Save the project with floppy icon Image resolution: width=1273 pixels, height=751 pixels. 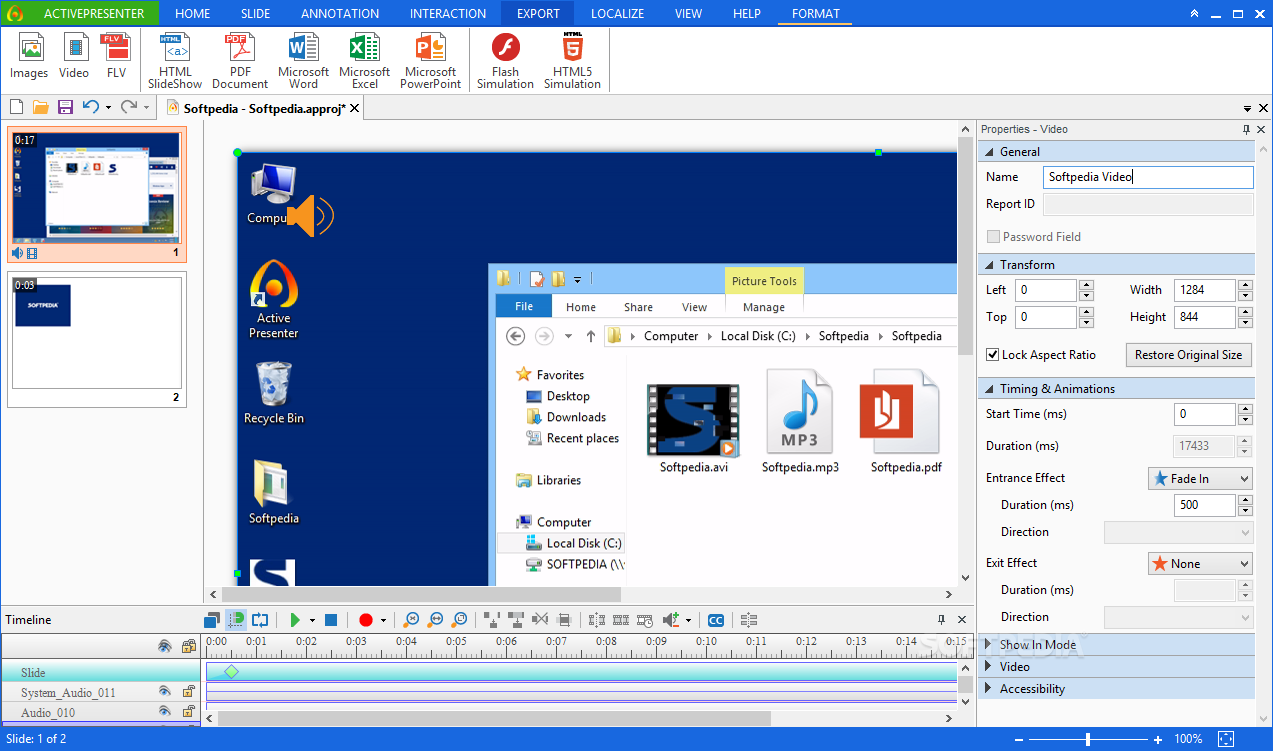(65, 107)
